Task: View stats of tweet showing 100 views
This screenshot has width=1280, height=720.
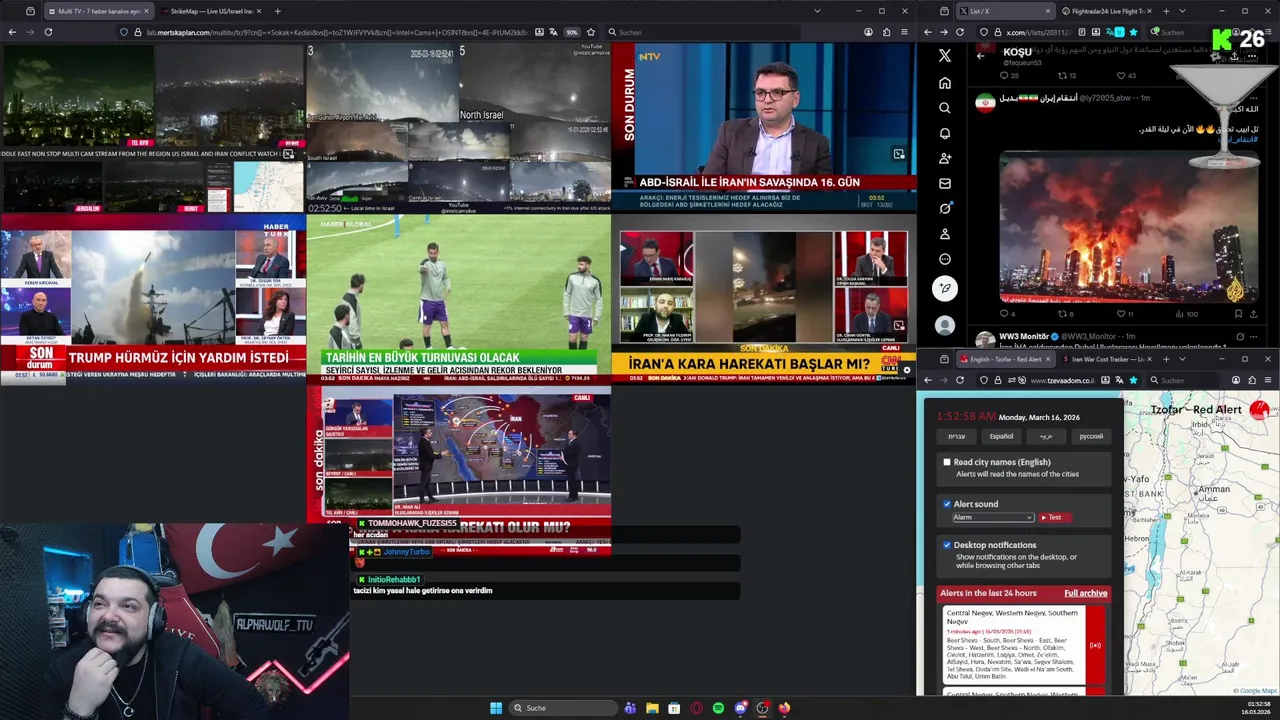Action: (x=1186, y=314)
